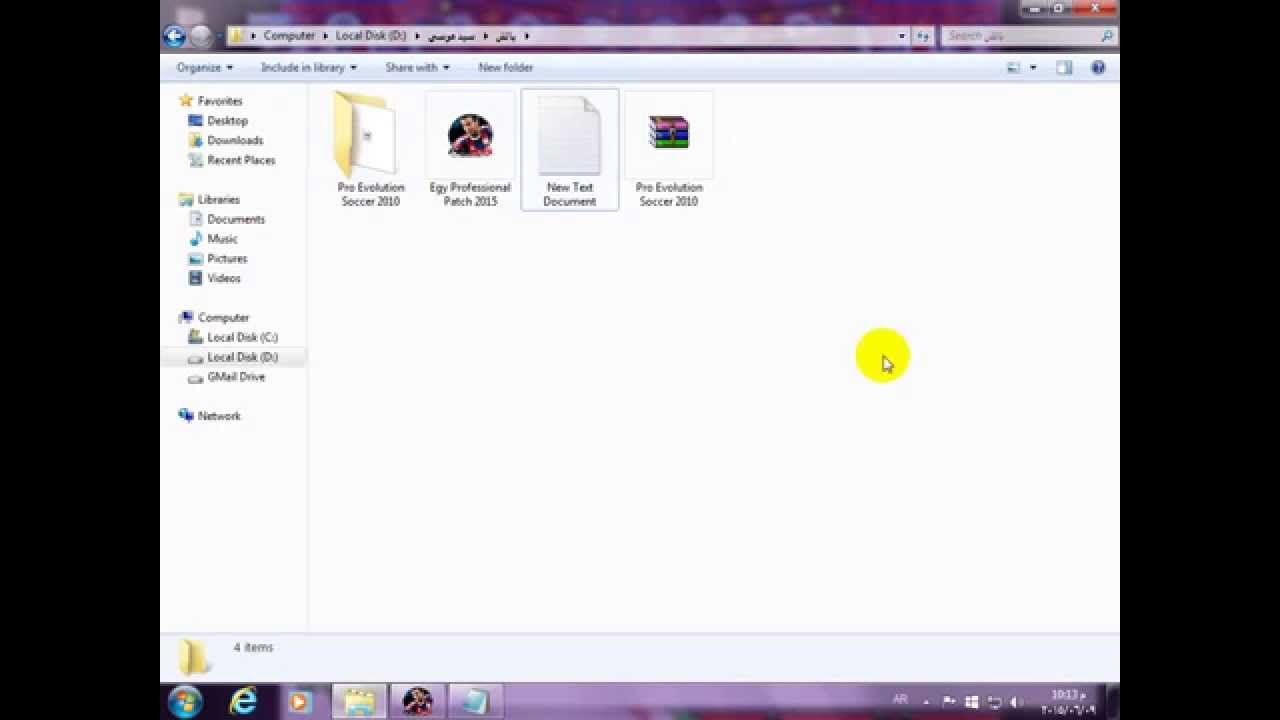Select the Pro Evolution Soccer 2010 WinRAR archive
The width and height of the screenshot is (1280, 720).
[x=669, y=150]
